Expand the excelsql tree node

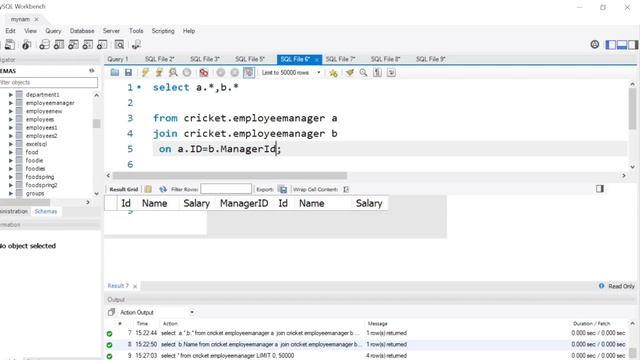[11, 144]
